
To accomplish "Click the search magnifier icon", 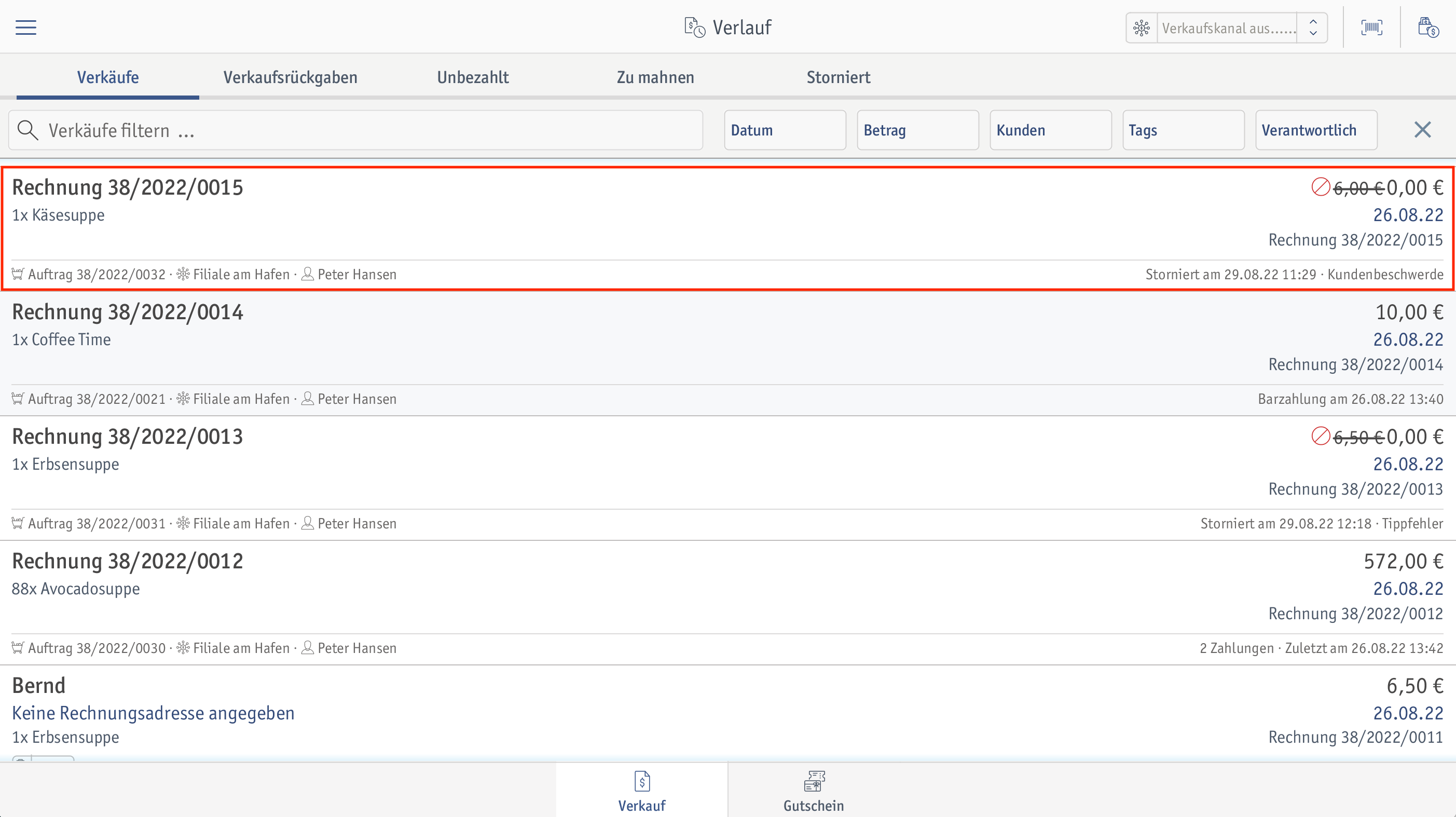I will 27,130.
